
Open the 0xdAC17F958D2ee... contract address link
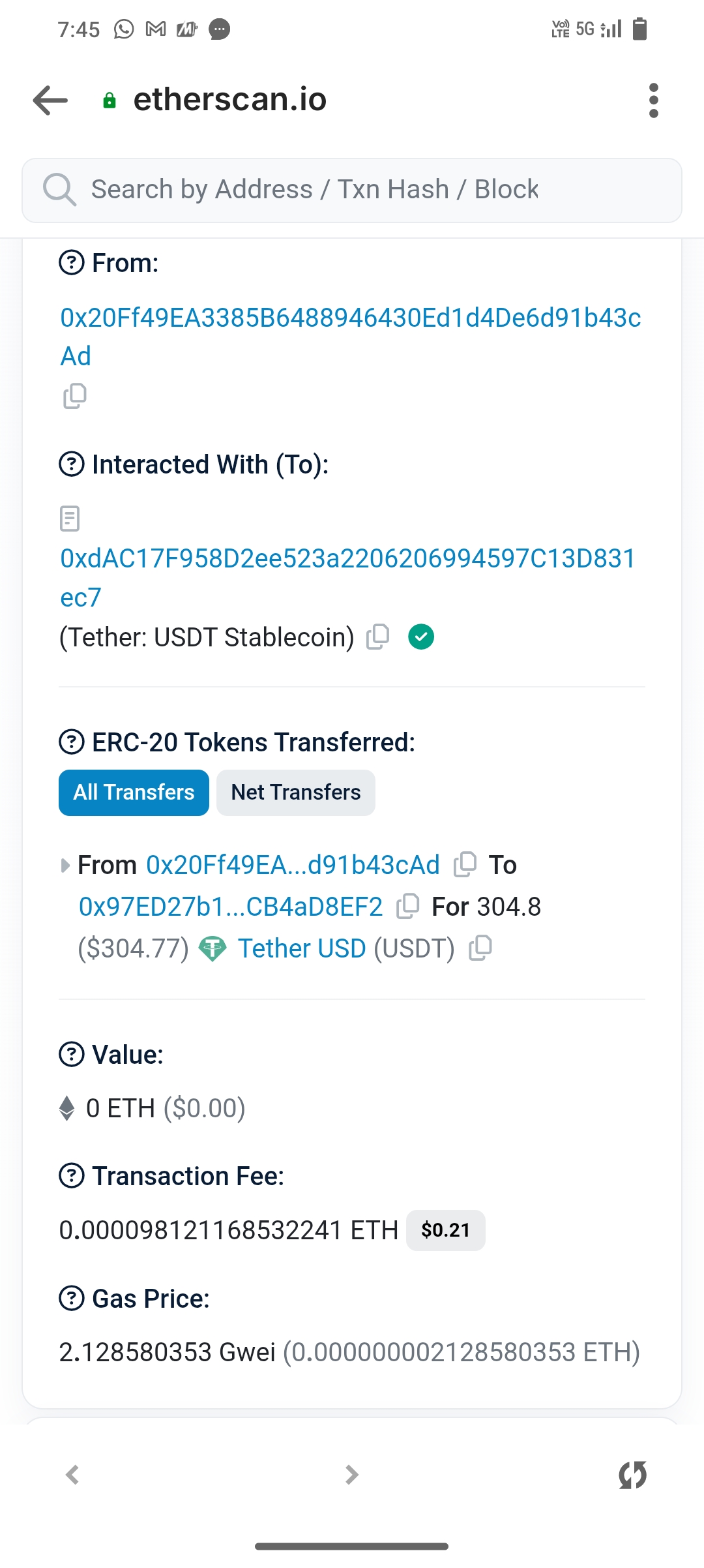(x=347, y=558)
